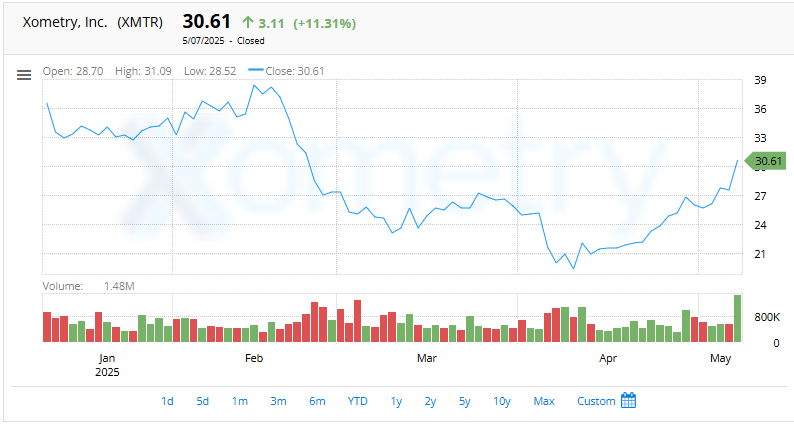
Task: Select the 5d time range
Action: pyautogui.click(x=202, y=401)
